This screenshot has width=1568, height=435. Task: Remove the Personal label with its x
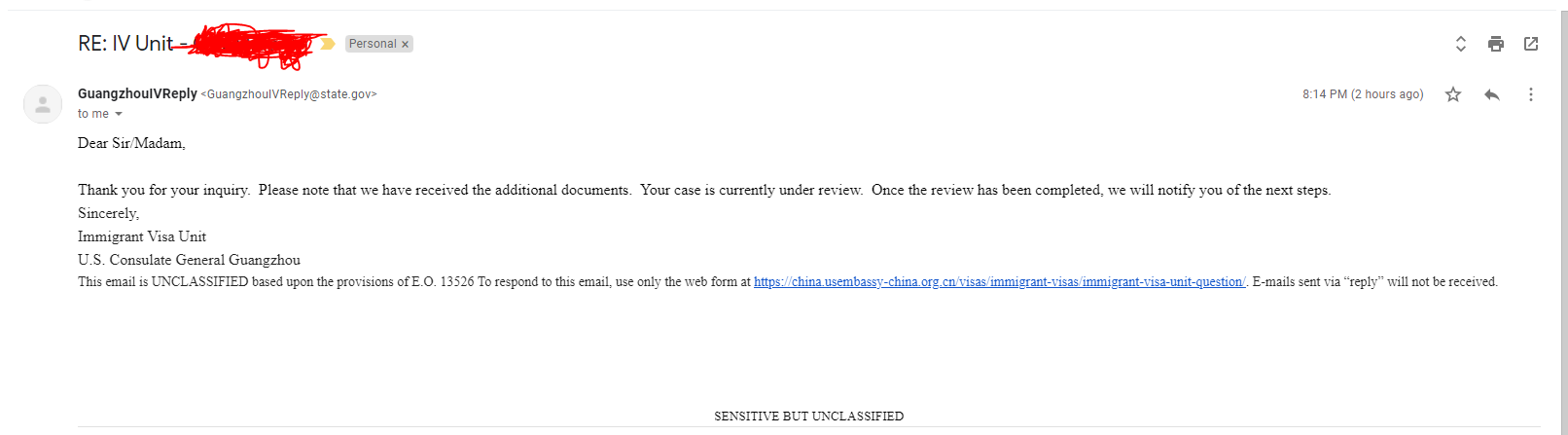(x=405, y=45)
